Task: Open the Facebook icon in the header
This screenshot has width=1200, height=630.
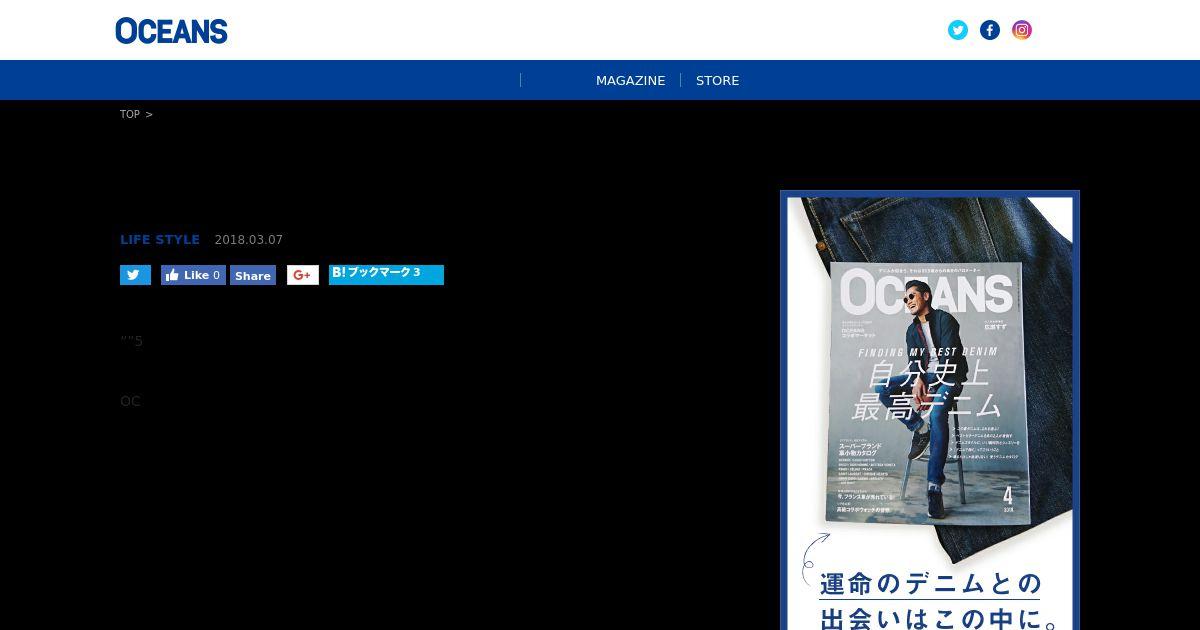Action: 990,30
